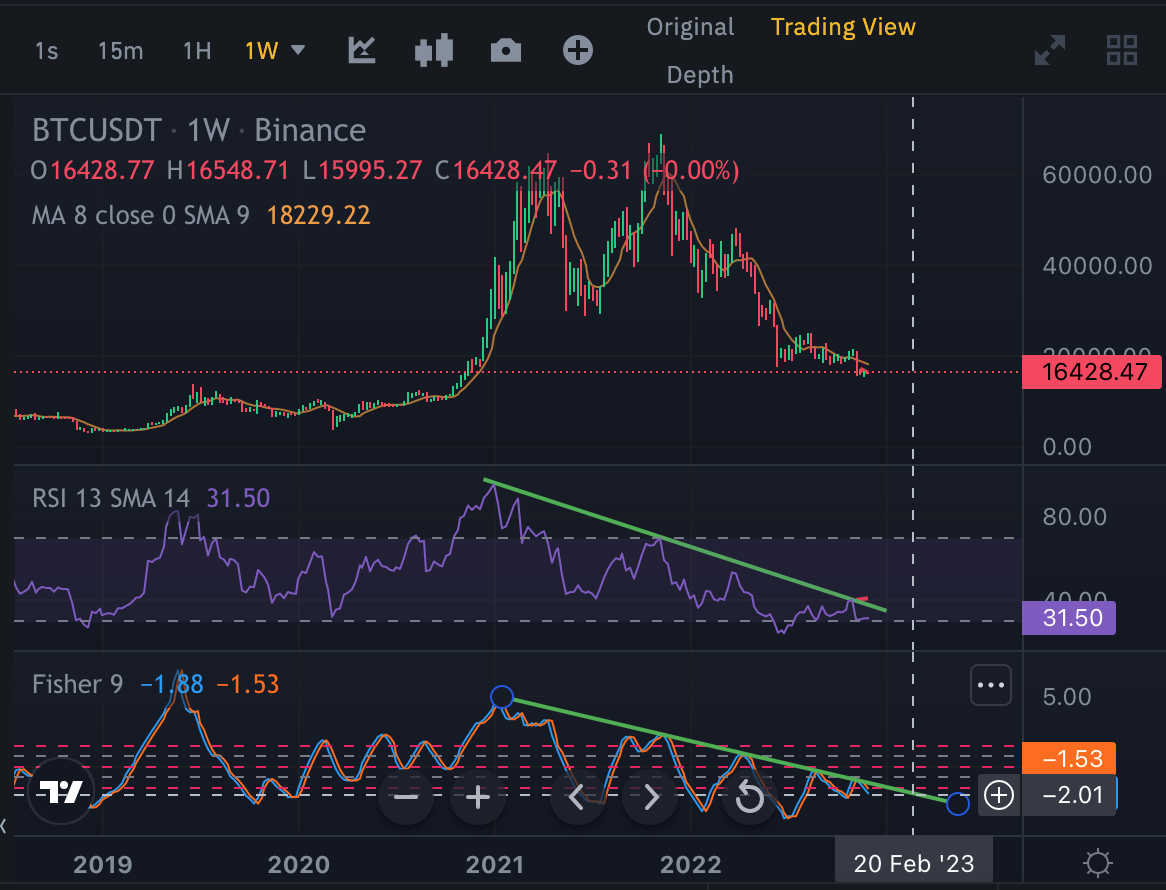Open the indicators chart icon

(x=362, y=51)
